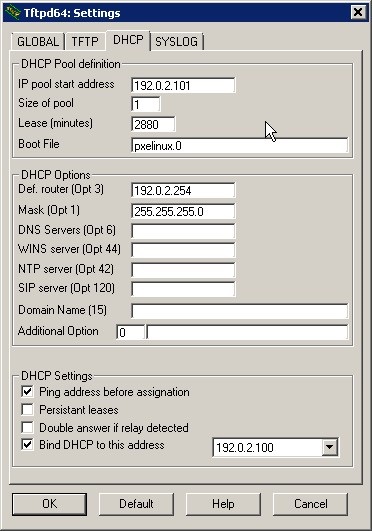Uncheck Ping address before assignation
372x531 pixels.
coord(27,392)
